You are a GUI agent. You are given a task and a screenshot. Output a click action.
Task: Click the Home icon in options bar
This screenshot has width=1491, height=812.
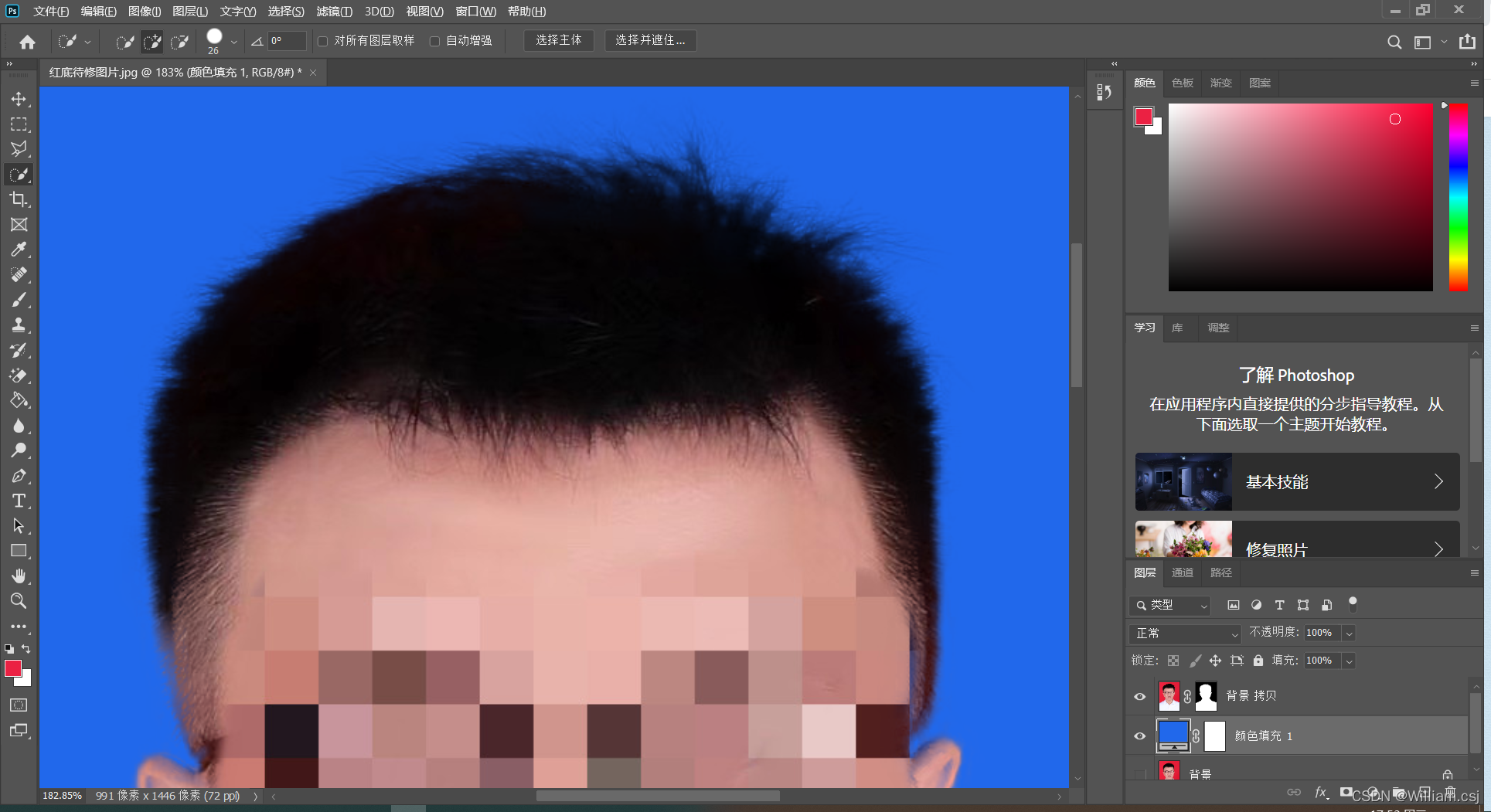27,42
